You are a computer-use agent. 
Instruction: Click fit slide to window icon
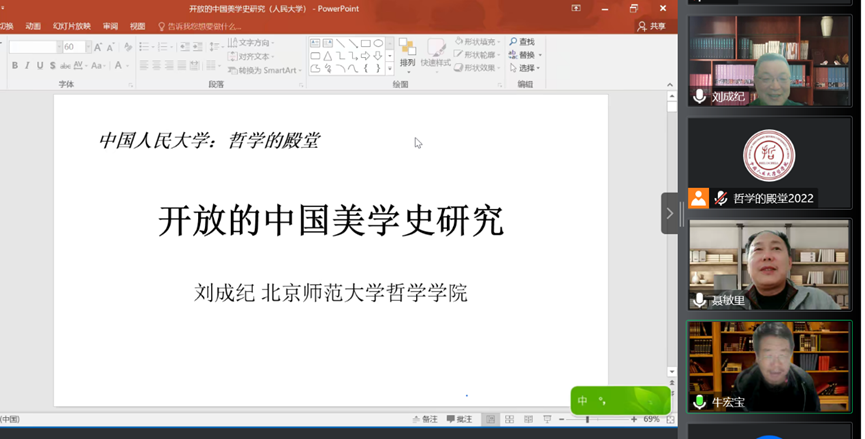pyautogui.click(x=668, y=420)
